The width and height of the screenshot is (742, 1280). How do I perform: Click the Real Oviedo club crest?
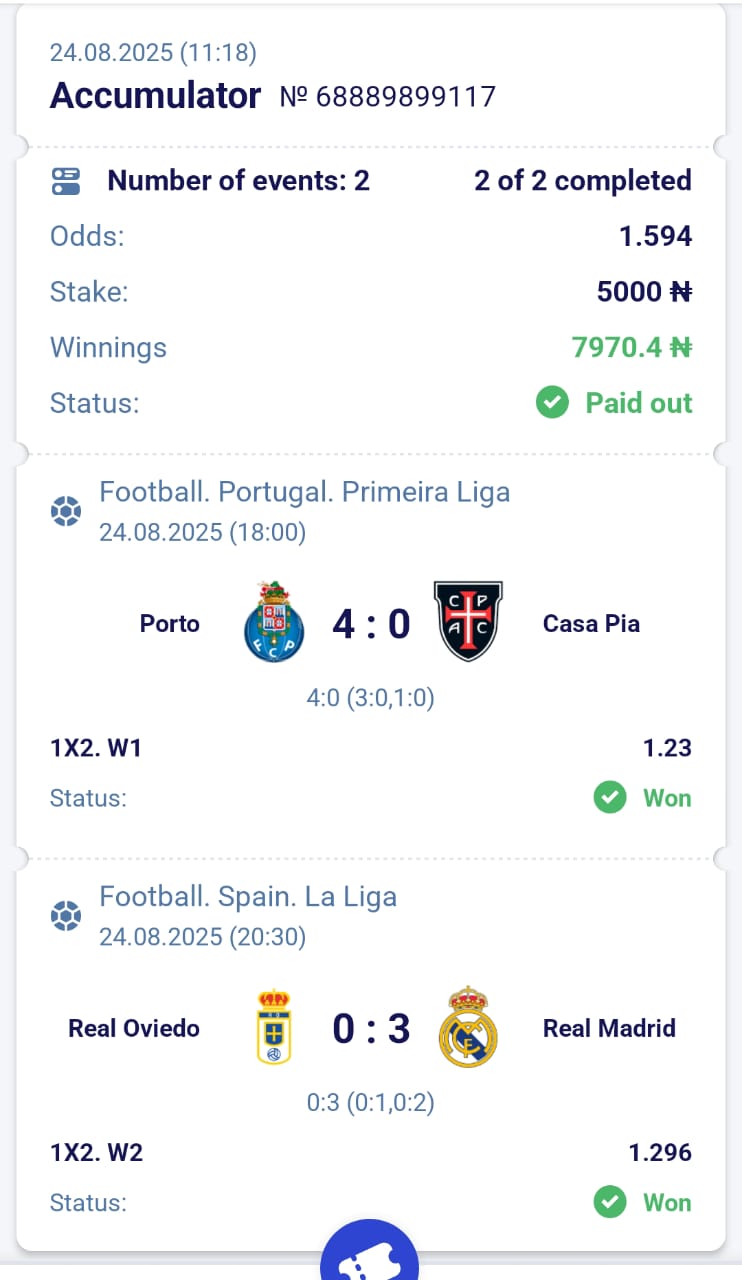tap(273, 1027)
